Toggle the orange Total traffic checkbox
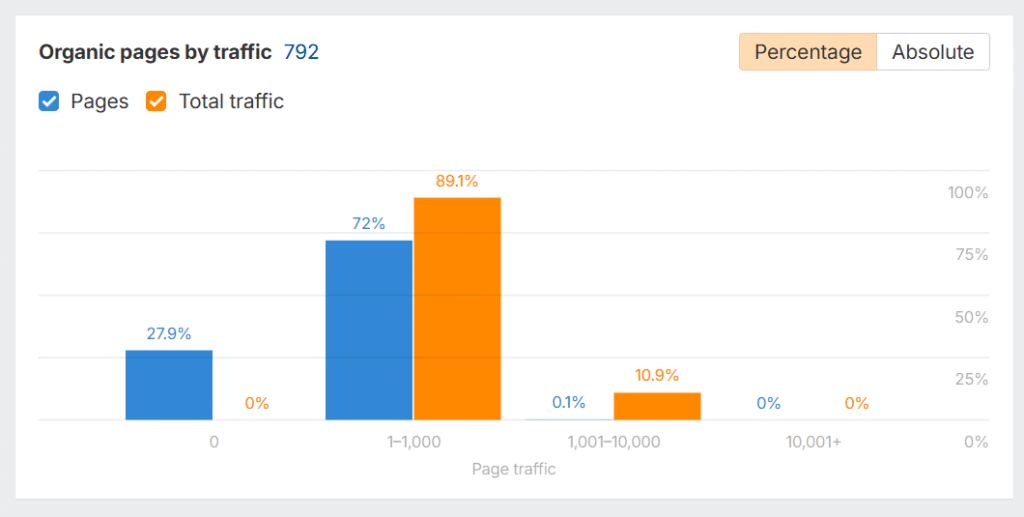The height and width of the screenshot is (517, 1024). click(156, 101)
